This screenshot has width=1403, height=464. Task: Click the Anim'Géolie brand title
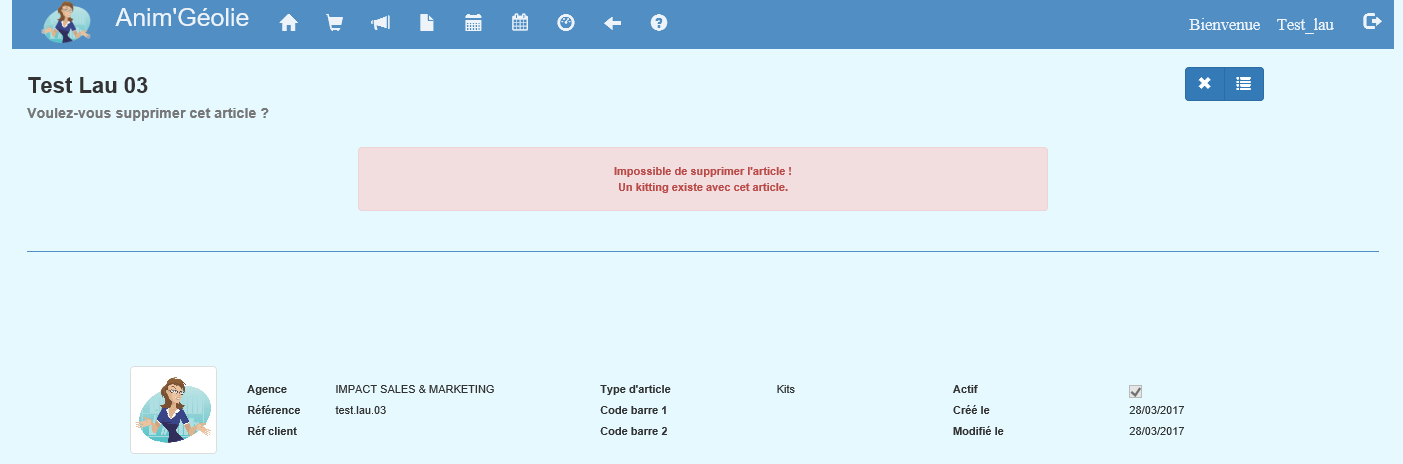point(182,18)
